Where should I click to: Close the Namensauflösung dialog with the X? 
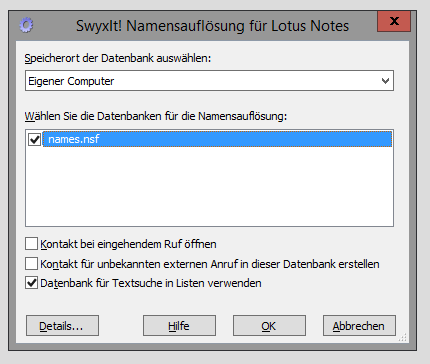[394, 21]
